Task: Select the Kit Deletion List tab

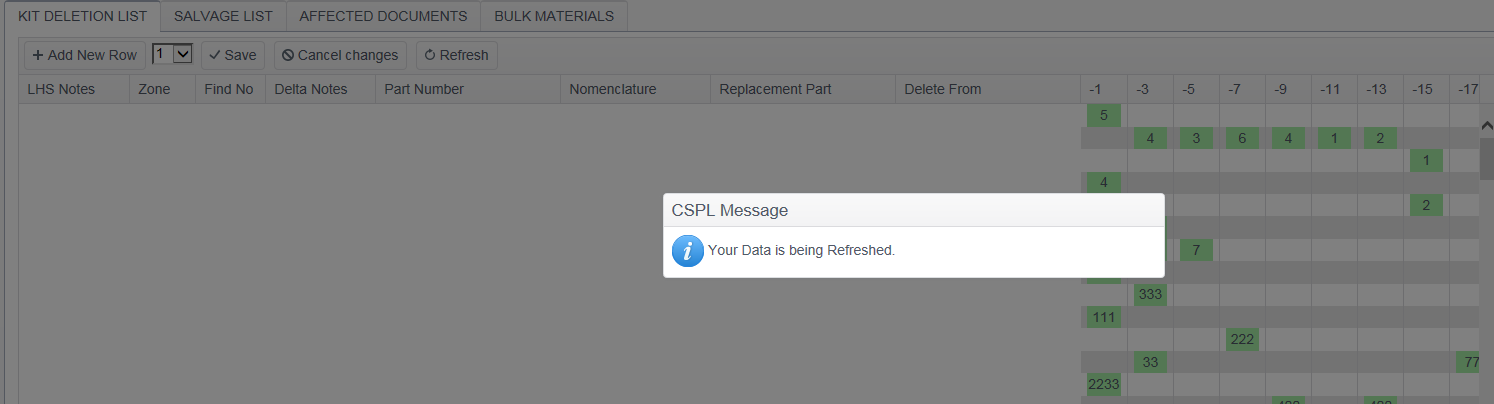Action: pyautogui.click(x=82, y=16)
